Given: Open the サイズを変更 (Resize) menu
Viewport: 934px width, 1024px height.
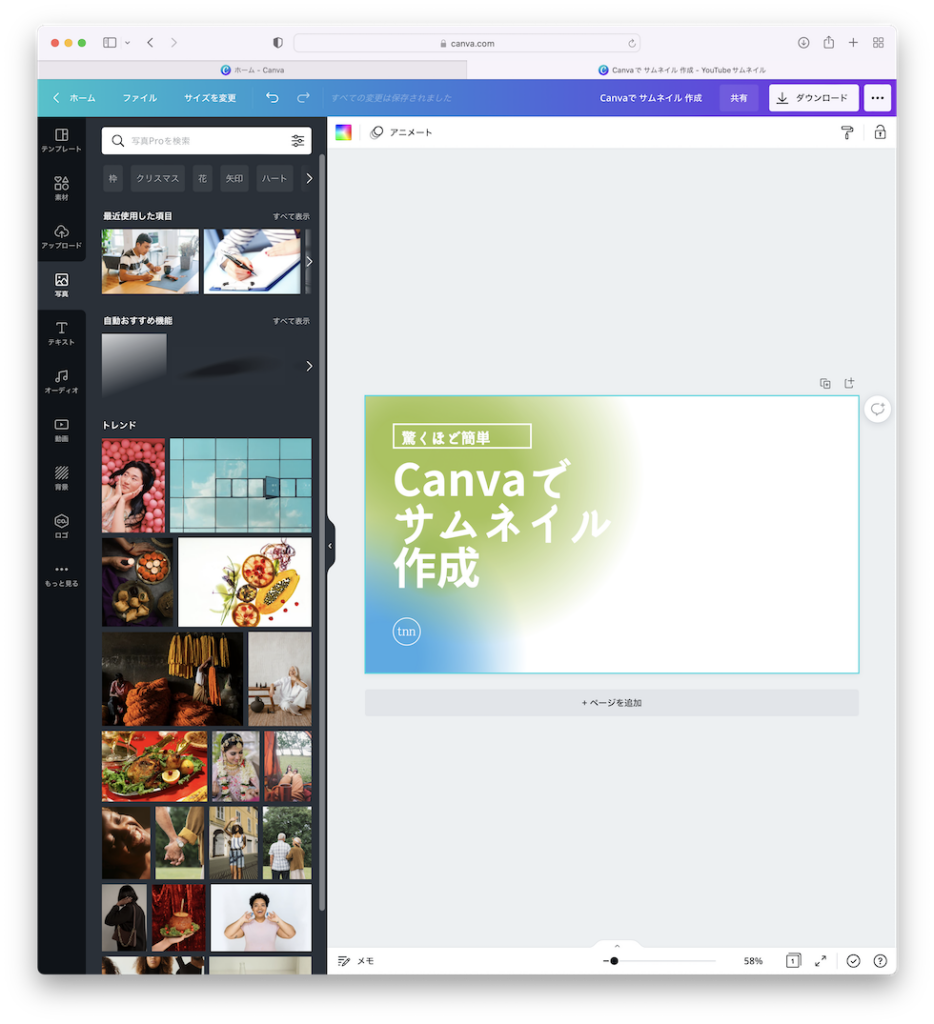Looking at the screenshot, I should click(x=210, y=98).
